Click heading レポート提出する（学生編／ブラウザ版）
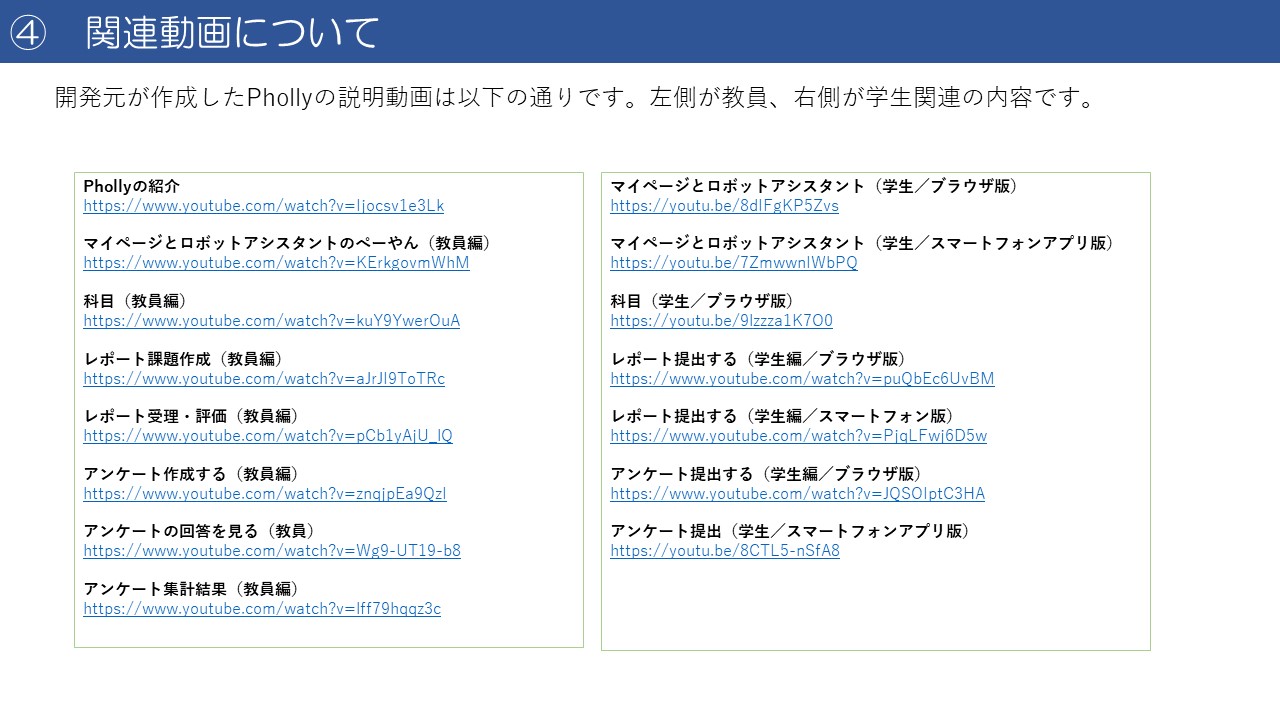The height and width of the screenshot is (720, 1280). pos(761,359)
